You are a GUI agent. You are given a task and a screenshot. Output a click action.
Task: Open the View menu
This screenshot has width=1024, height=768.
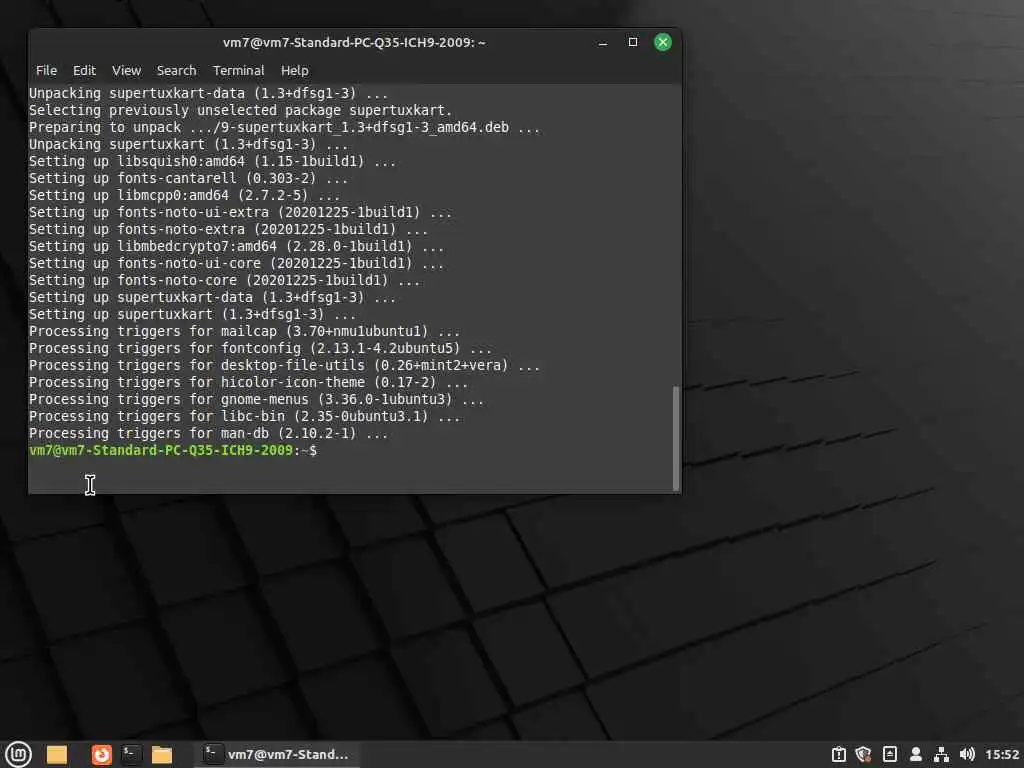pyautogui.click(x=126, y=71)
